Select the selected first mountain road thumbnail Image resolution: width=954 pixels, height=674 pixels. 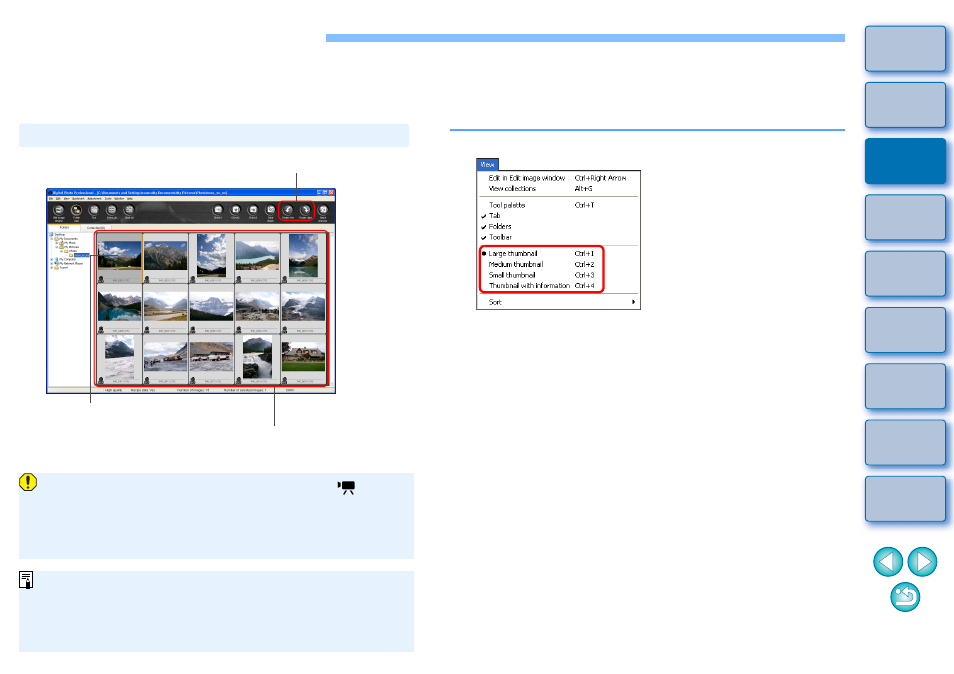119,258
